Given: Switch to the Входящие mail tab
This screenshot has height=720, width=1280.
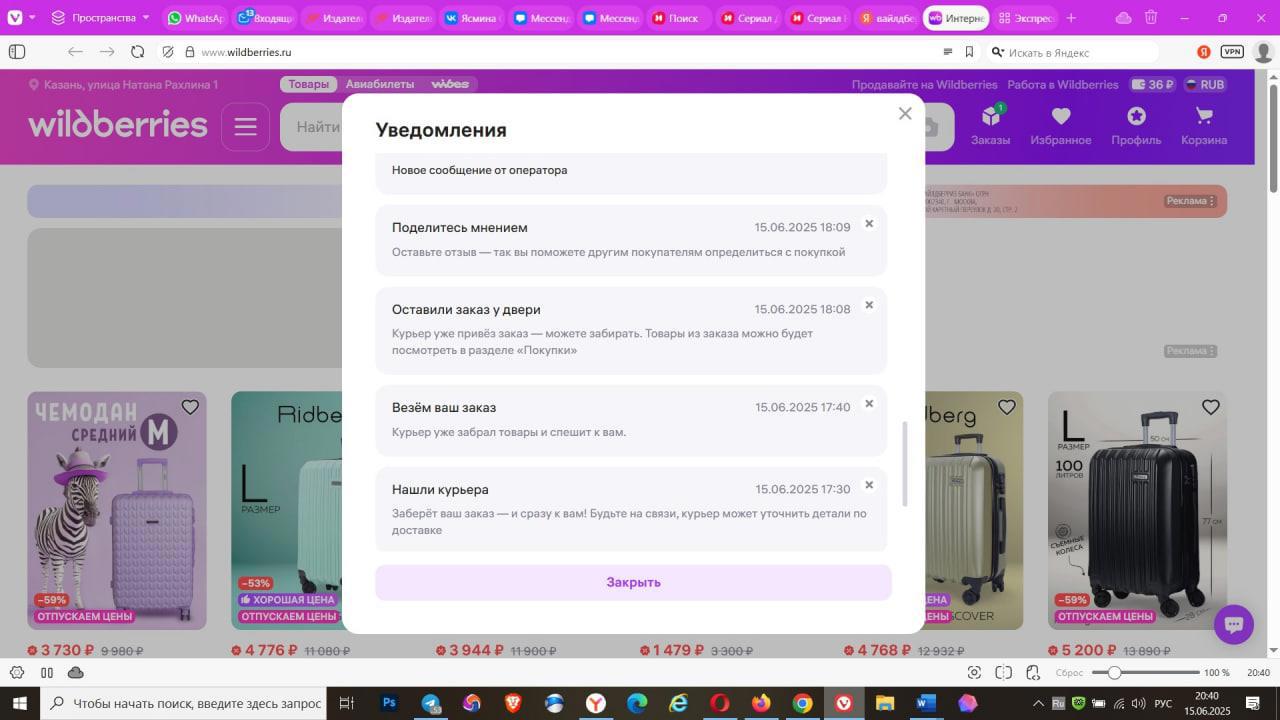Looking at the screenshot, I should click(x=263, y=18).
